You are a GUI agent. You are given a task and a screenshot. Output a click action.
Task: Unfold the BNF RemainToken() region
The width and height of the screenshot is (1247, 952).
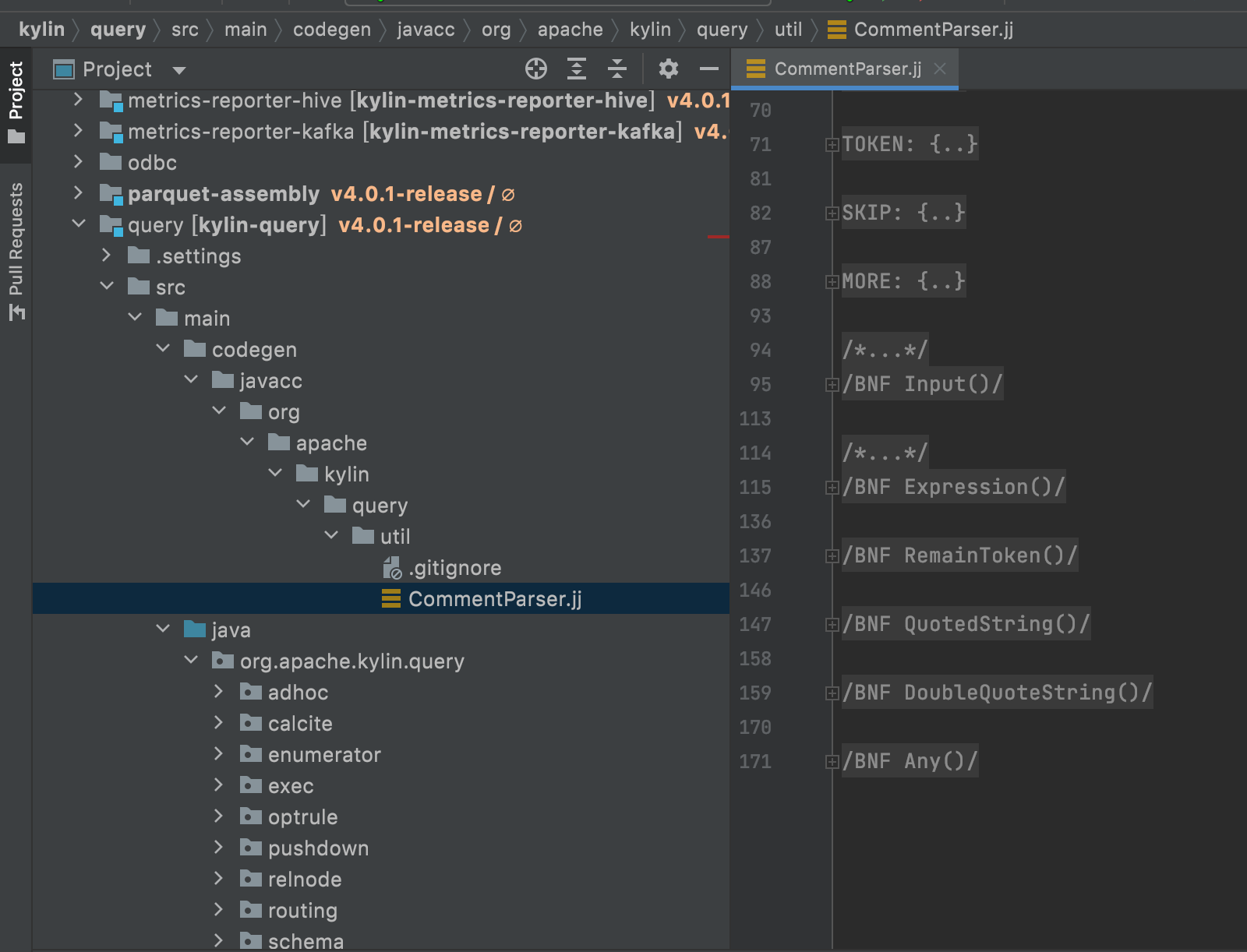[x=832, y=556]
